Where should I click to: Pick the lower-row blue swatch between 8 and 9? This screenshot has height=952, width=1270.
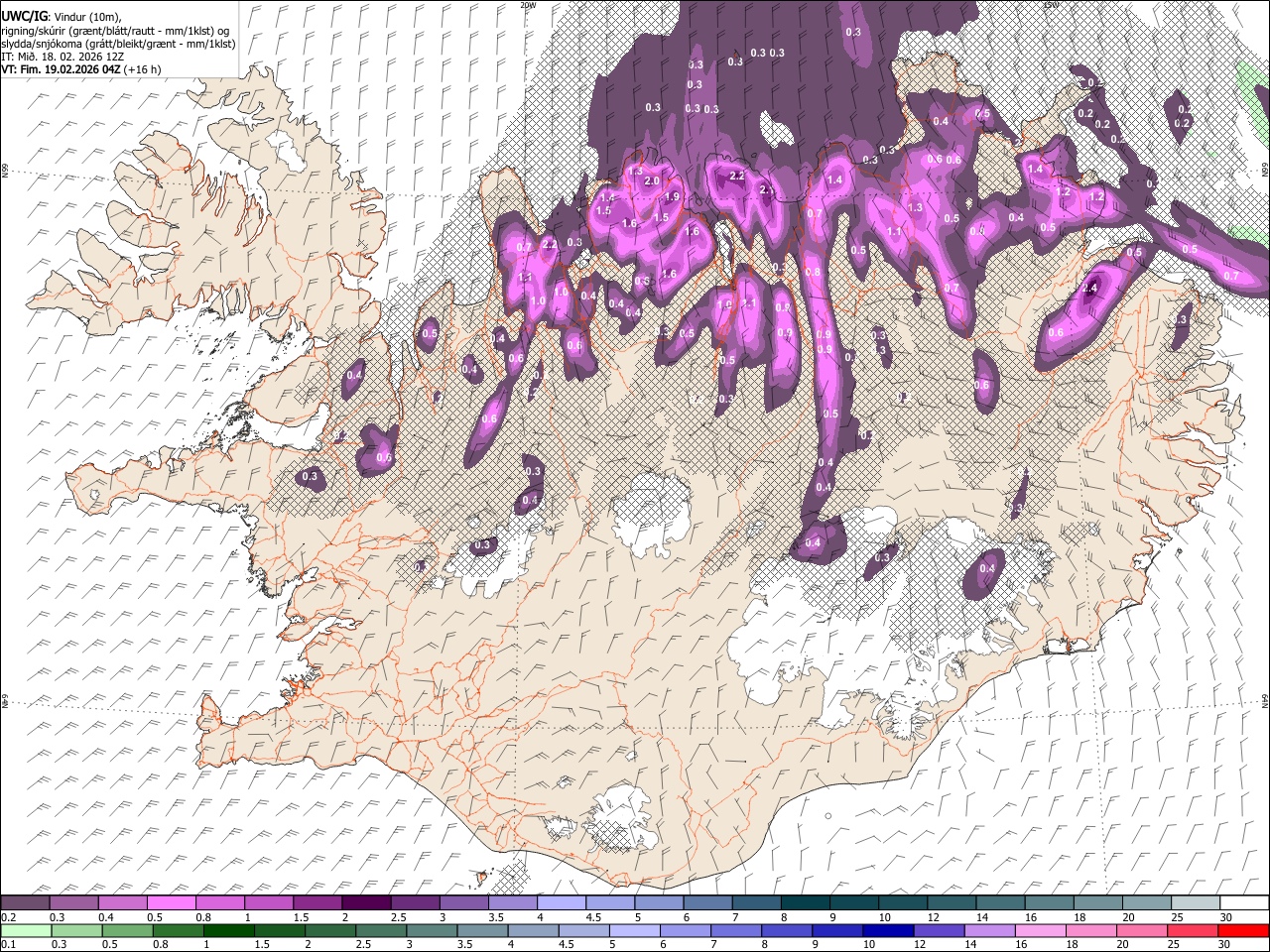click(787, 930)
